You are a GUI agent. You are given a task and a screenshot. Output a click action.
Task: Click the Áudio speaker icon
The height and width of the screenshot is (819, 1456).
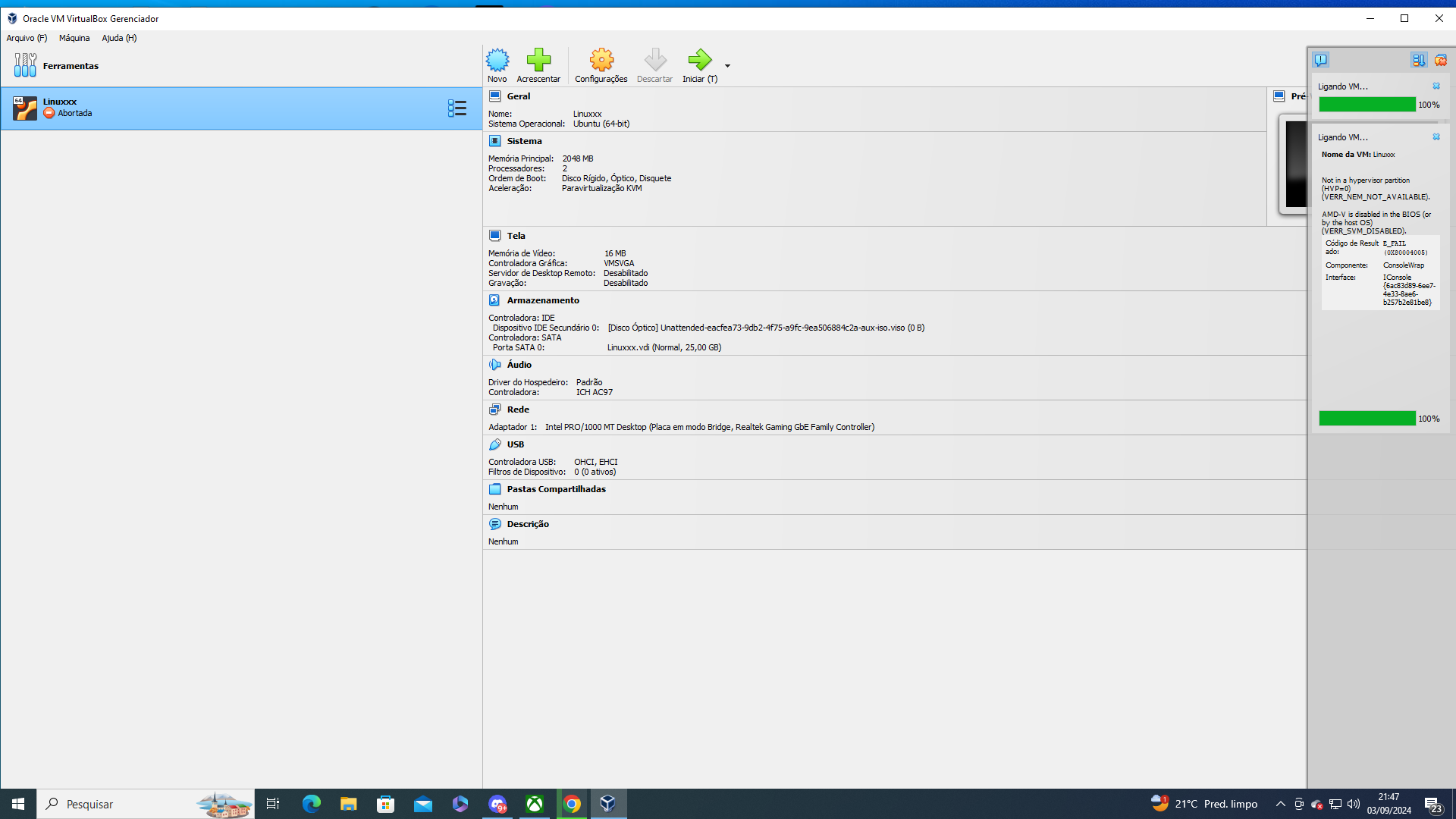[495, 365]
